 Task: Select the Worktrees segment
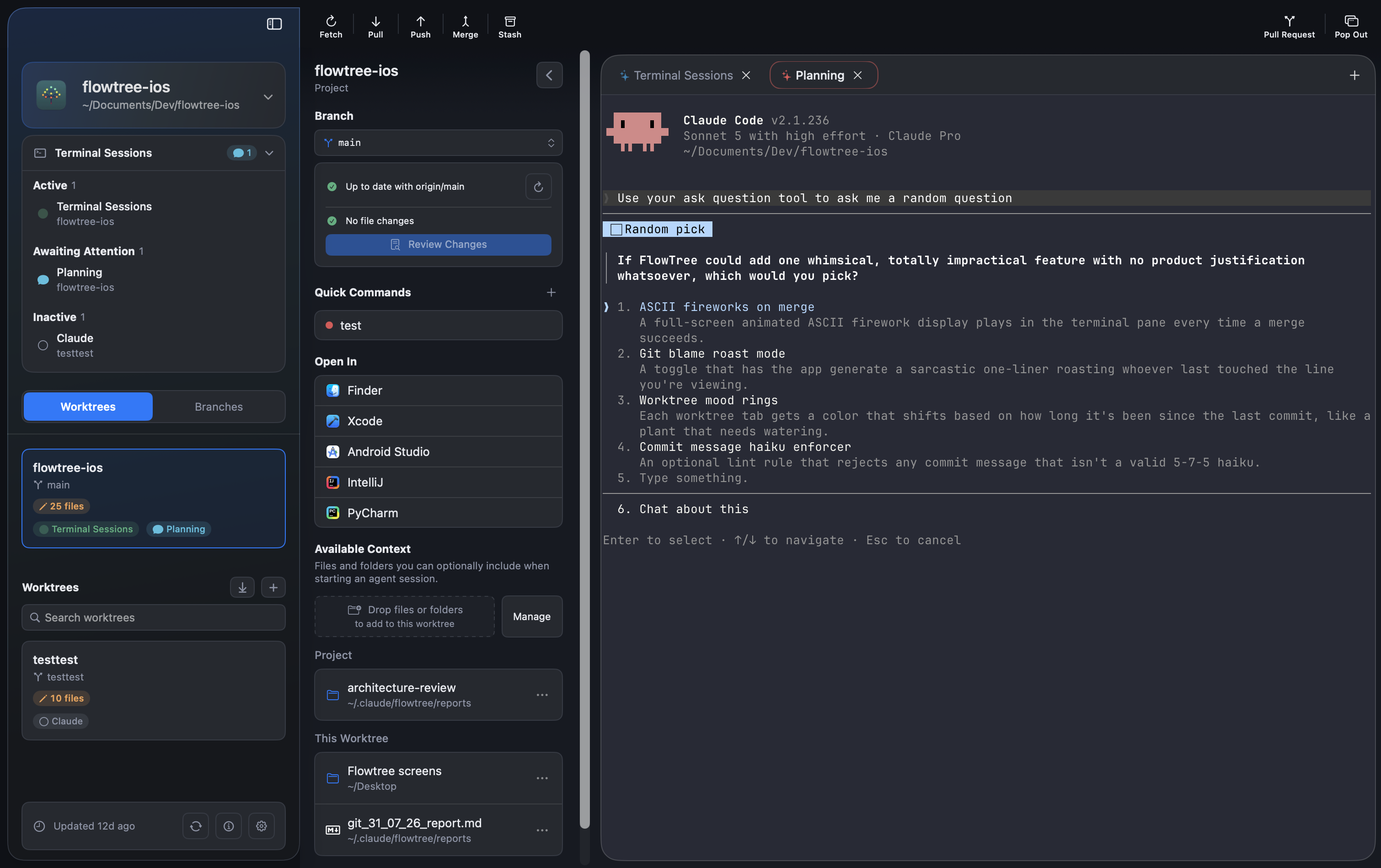tap(88, 407)
